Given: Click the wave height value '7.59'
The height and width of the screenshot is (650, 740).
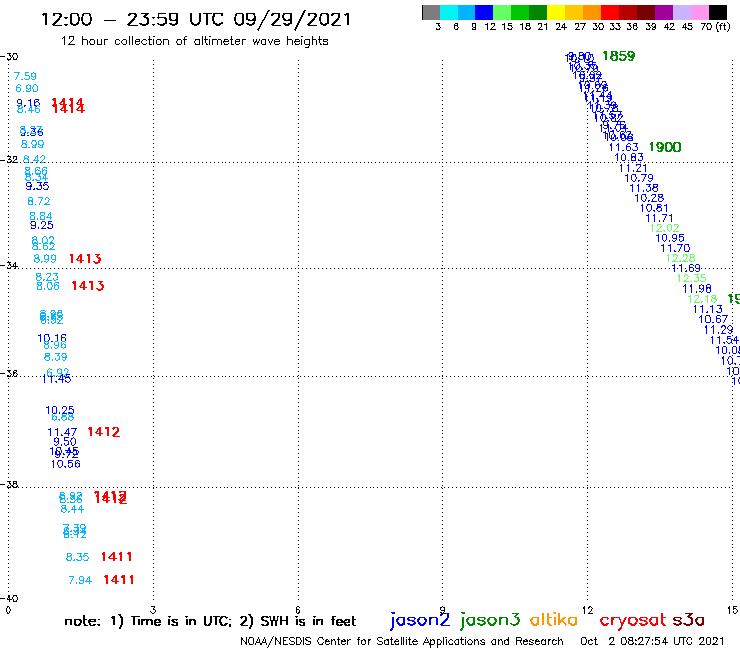Looking at the screenshot, I should (x=25, y=76).
